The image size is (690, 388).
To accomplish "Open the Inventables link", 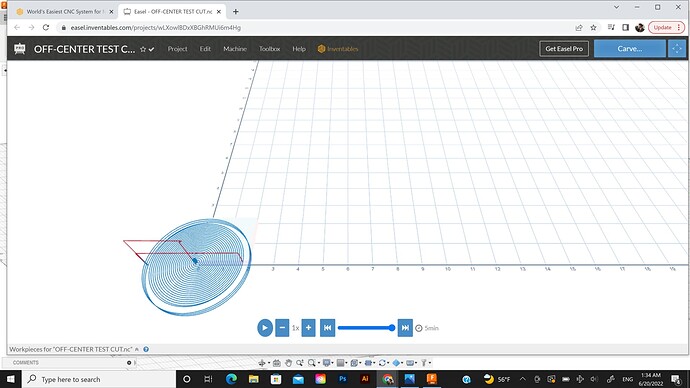I will (x=338, y=49).
